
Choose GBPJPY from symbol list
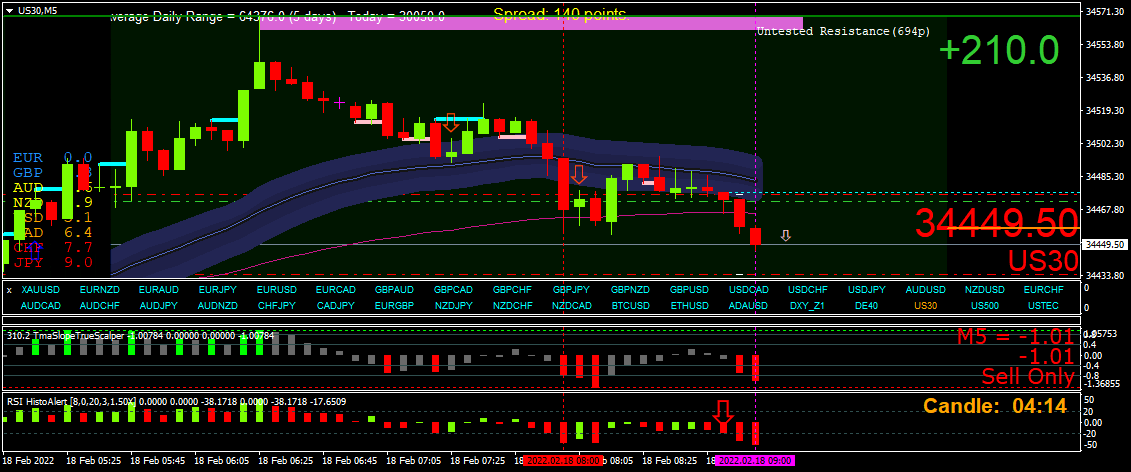click(x=571, y=289)
